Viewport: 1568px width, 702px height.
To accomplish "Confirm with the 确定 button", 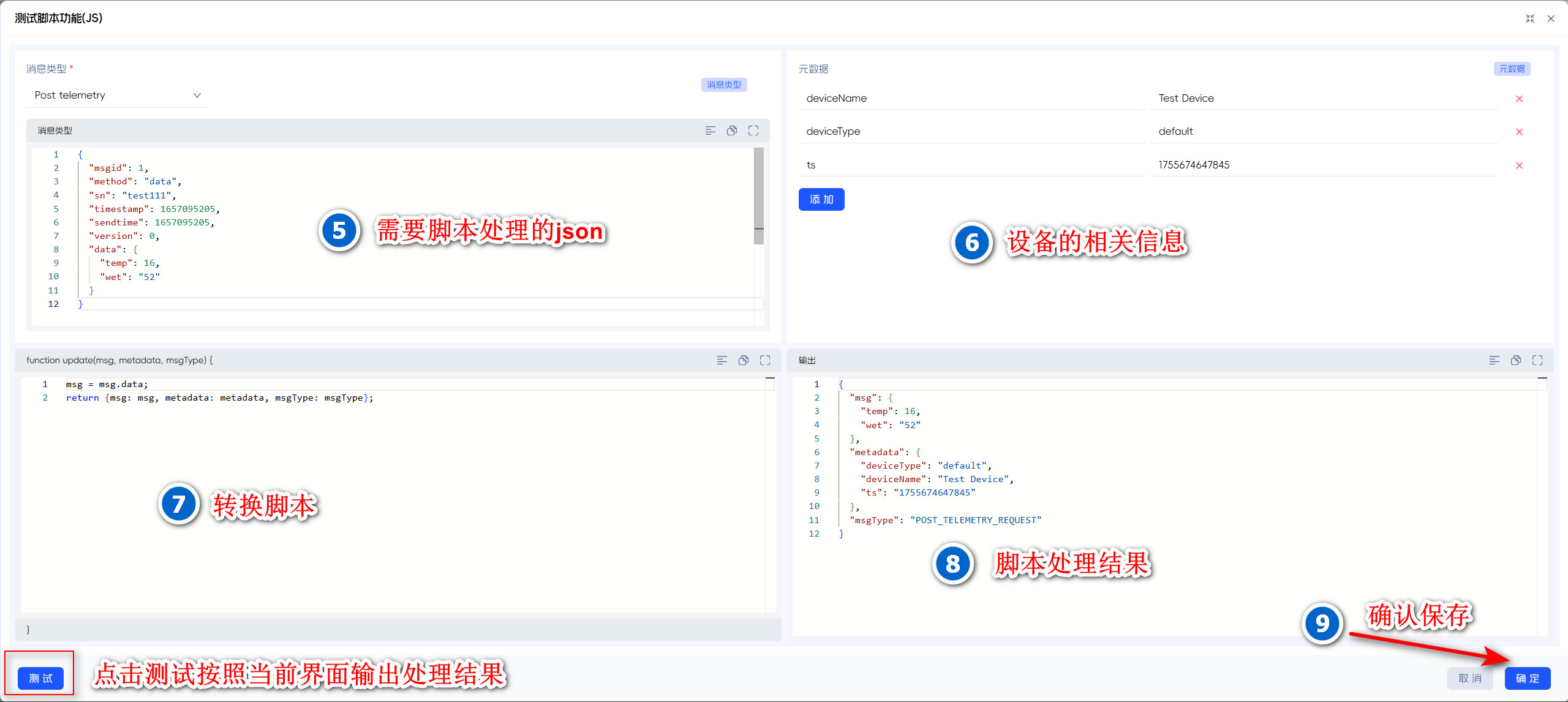I will 1527,678.
